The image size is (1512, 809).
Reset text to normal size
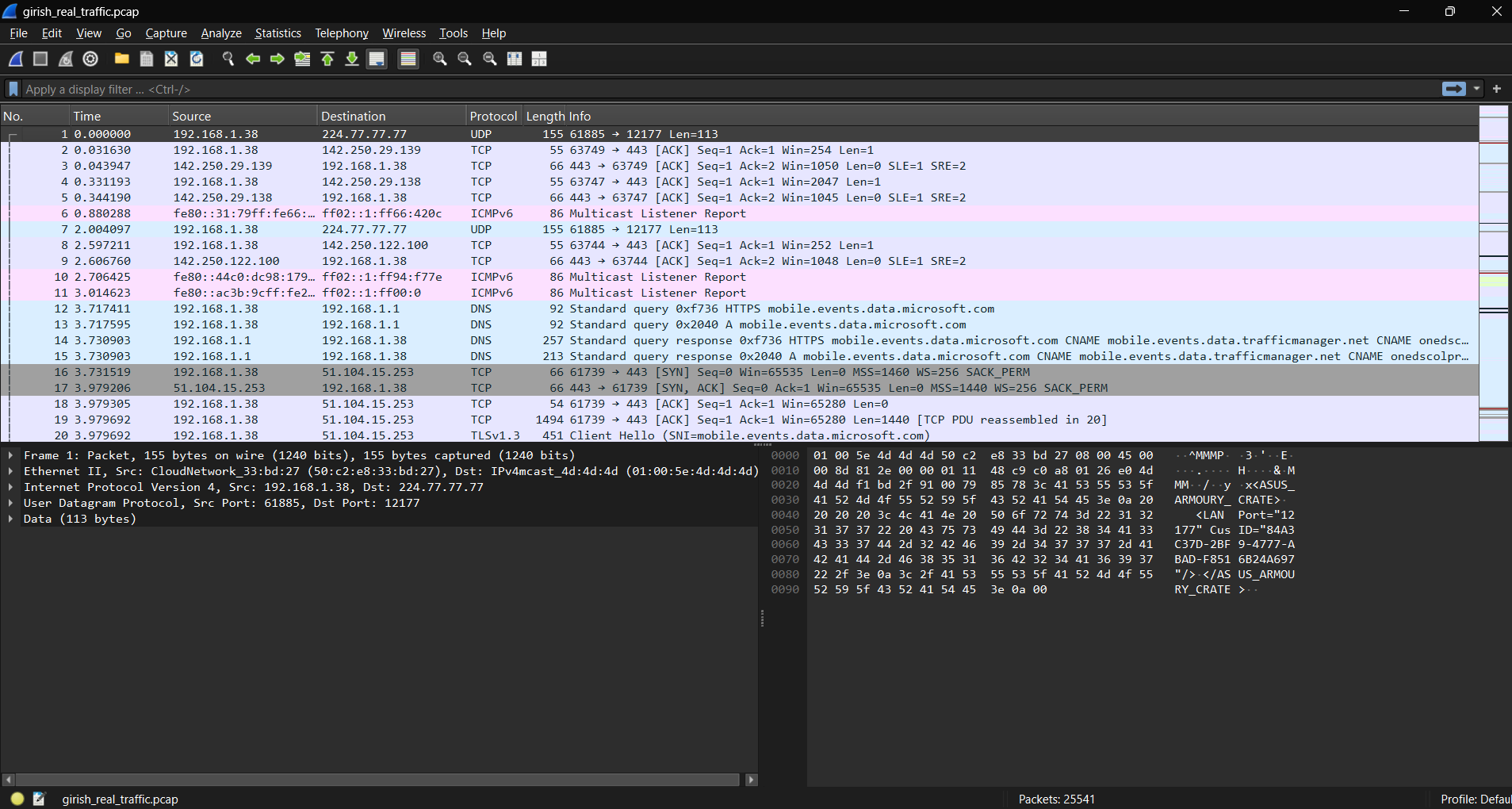click(490, 59)
